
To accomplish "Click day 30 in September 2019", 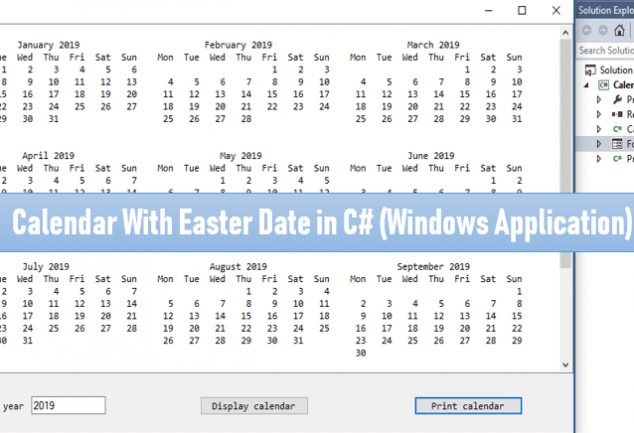I will (x=361, y=353).
